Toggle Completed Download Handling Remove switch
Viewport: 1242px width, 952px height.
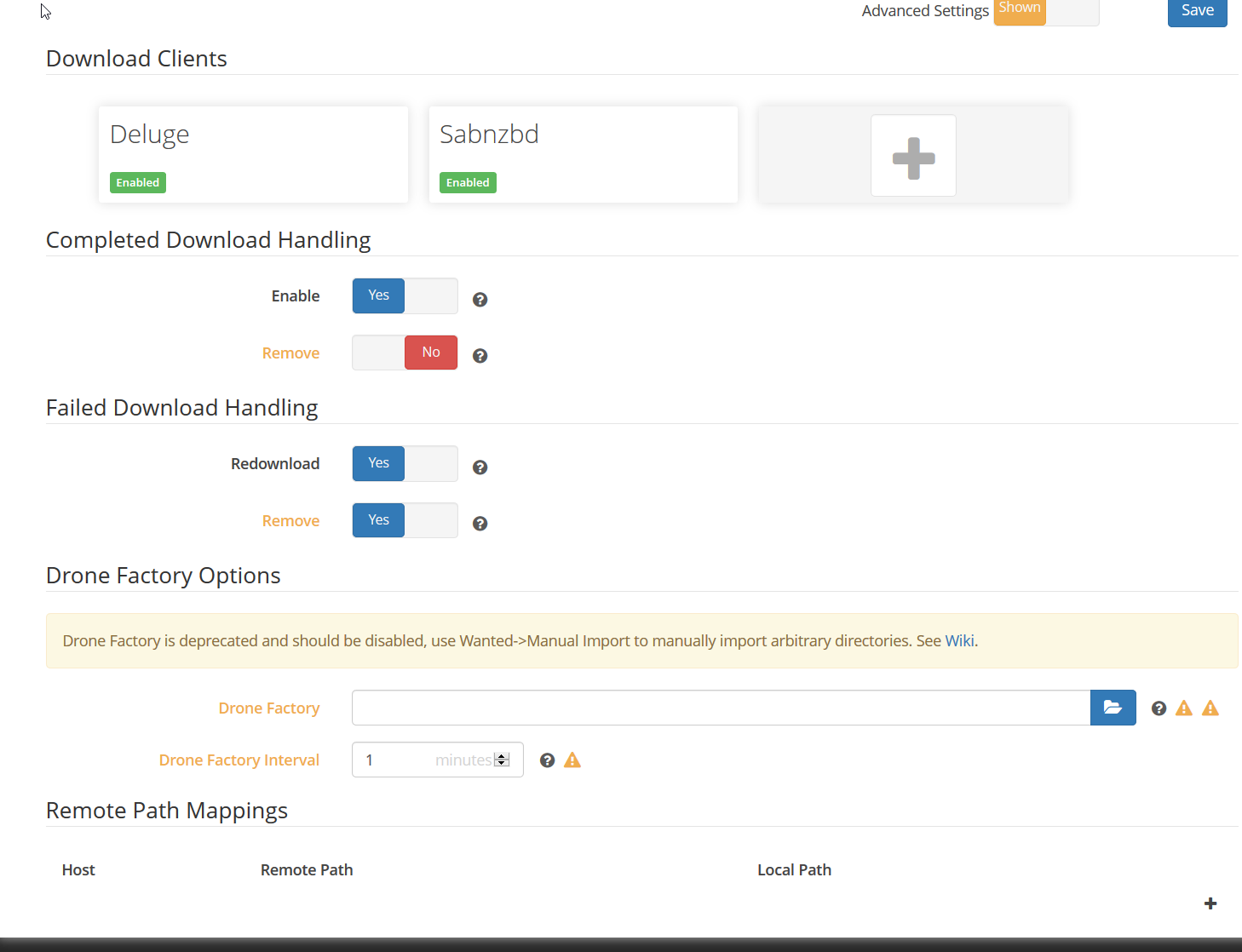(x=405, y=353)
